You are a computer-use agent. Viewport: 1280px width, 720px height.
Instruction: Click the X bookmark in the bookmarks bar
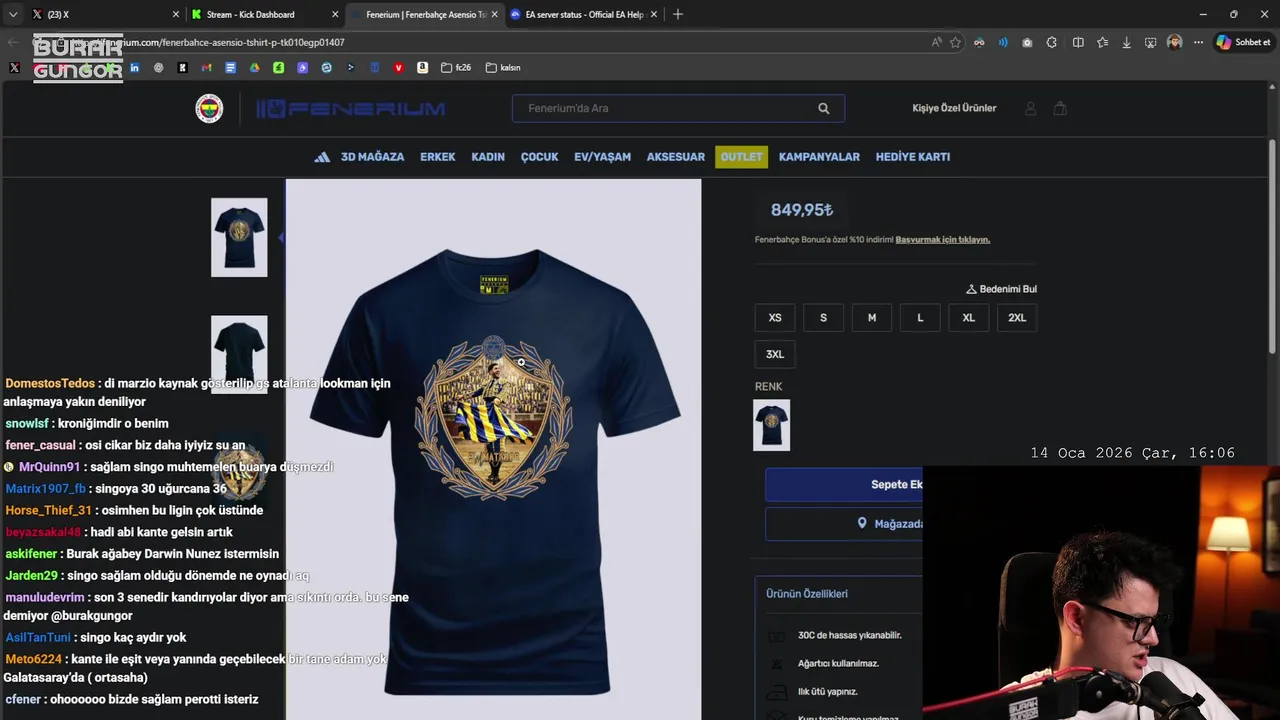click(14, 68)
